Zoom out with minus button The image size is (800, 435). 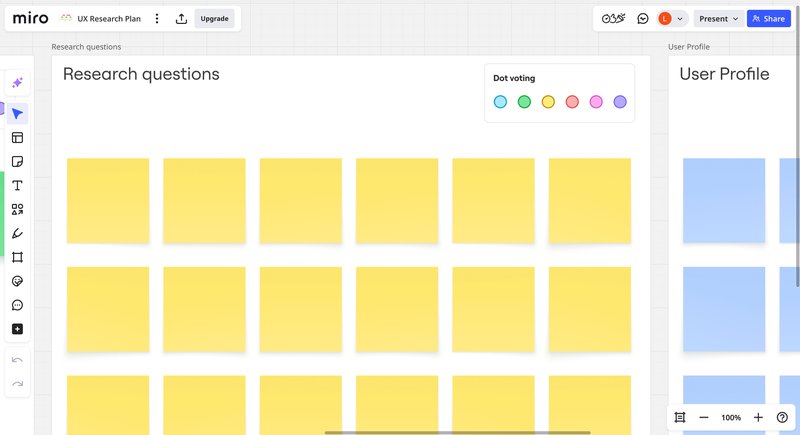pos(704,417)
